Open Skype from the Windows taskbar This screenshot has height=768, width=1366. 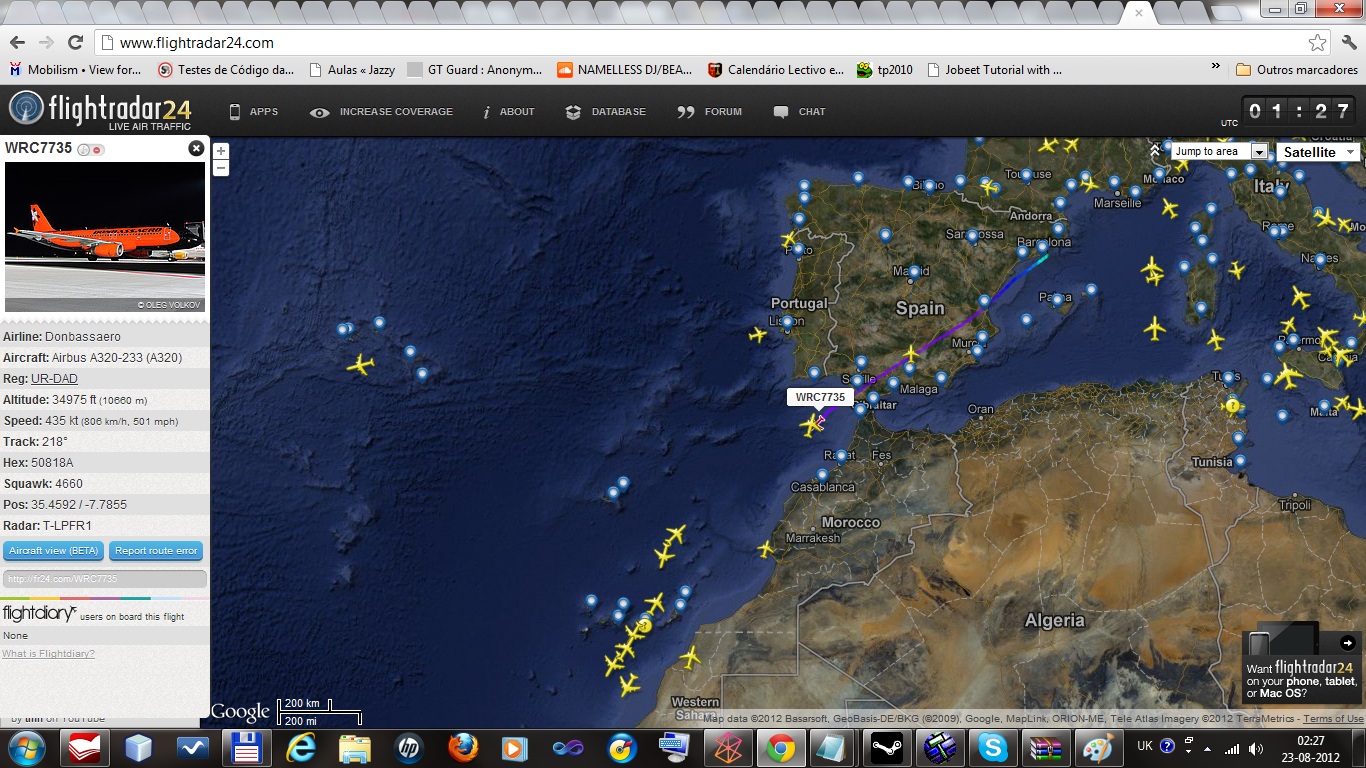[992, 748]
